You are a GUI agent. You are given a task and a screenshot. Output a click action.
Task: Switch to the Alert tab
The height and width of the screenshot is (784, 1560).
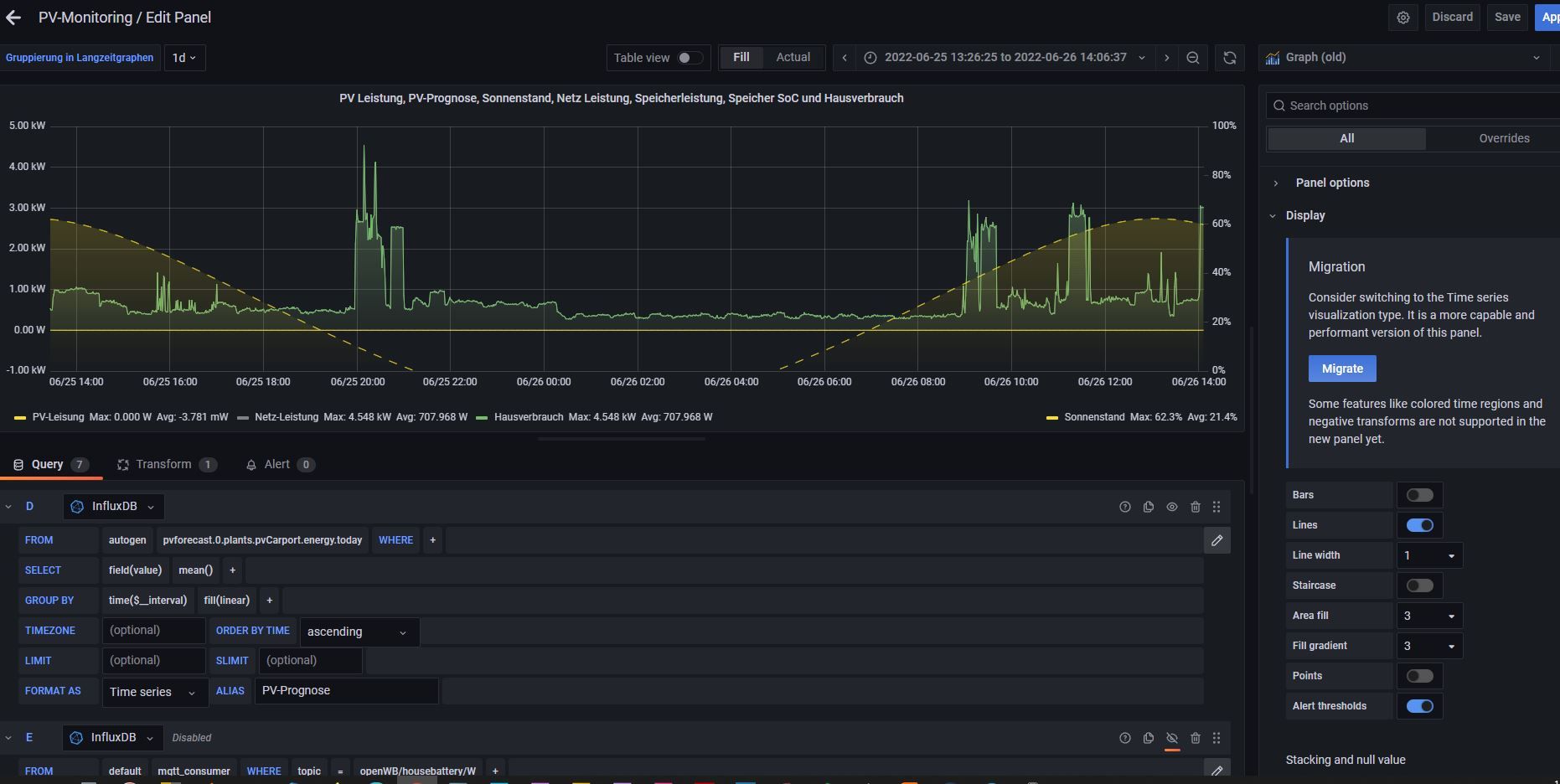pos(280,465)
